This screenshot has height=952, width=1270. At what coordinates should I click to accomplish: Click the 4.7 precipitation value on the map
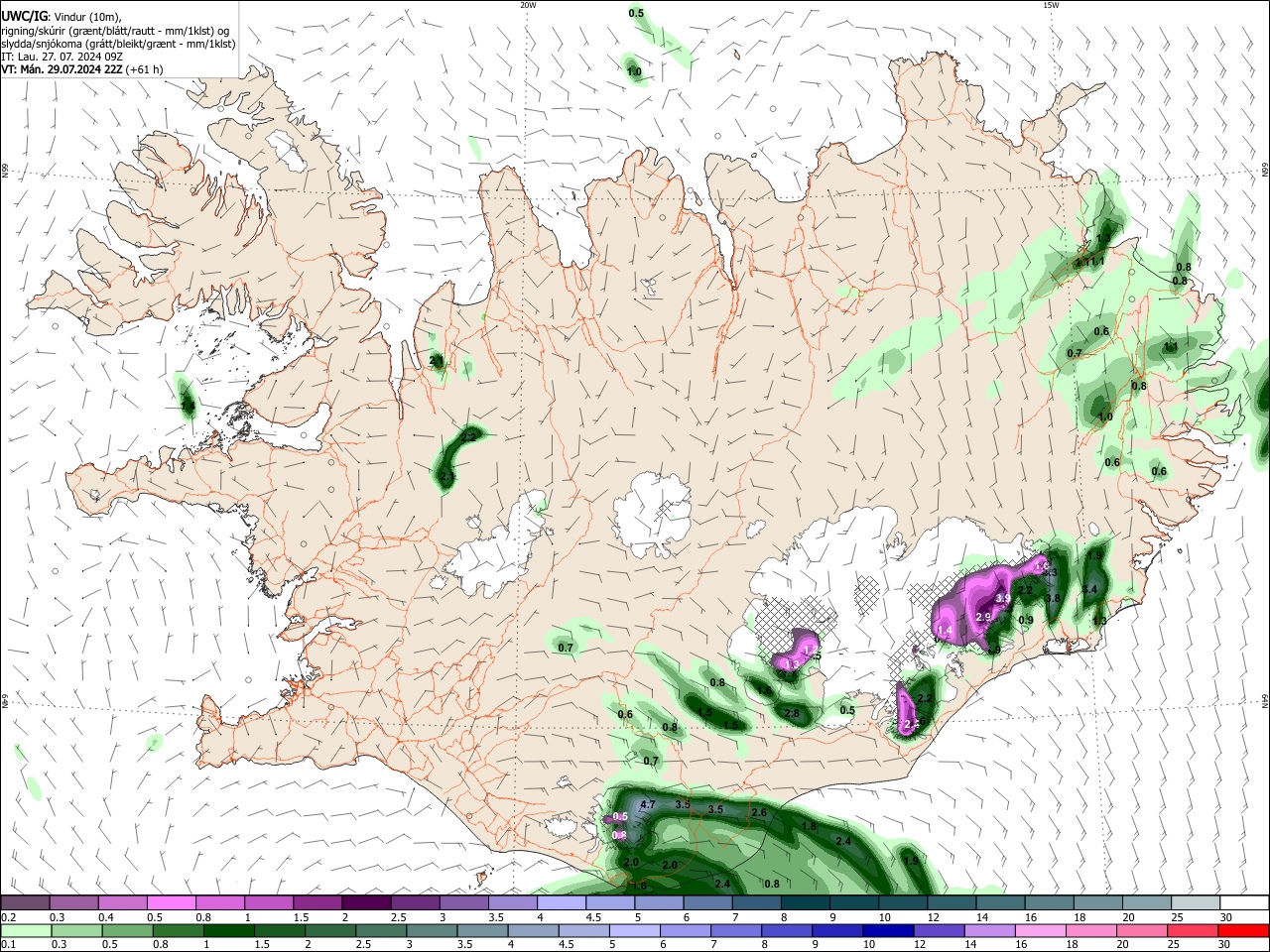[649, 803]
